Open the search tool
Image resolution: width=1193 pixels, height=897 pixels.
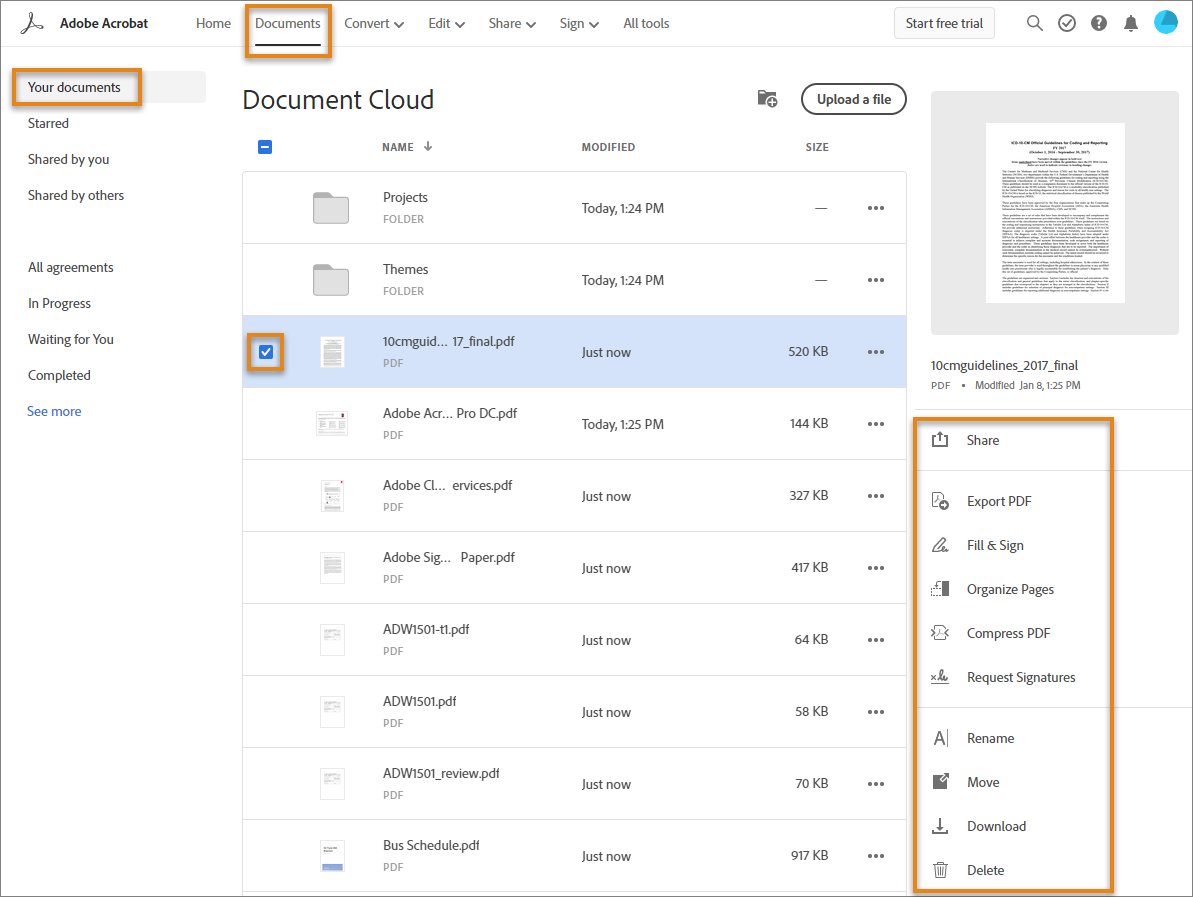tap(1035, 21)
